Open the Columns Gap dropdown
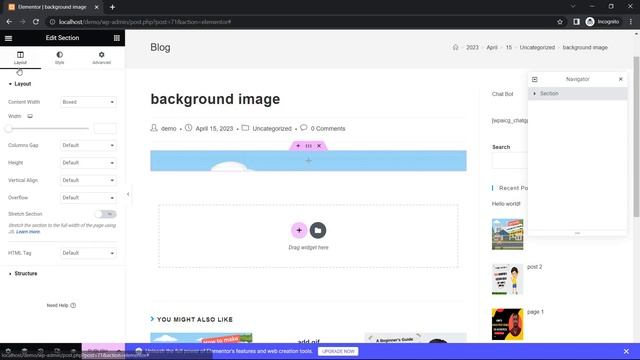640x360 pixels. (x=88, y=145)
